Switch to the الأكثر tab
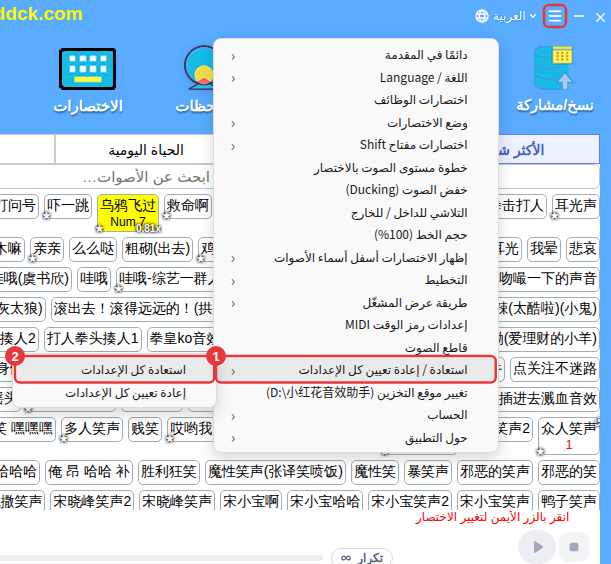 (x=549, y=150)
